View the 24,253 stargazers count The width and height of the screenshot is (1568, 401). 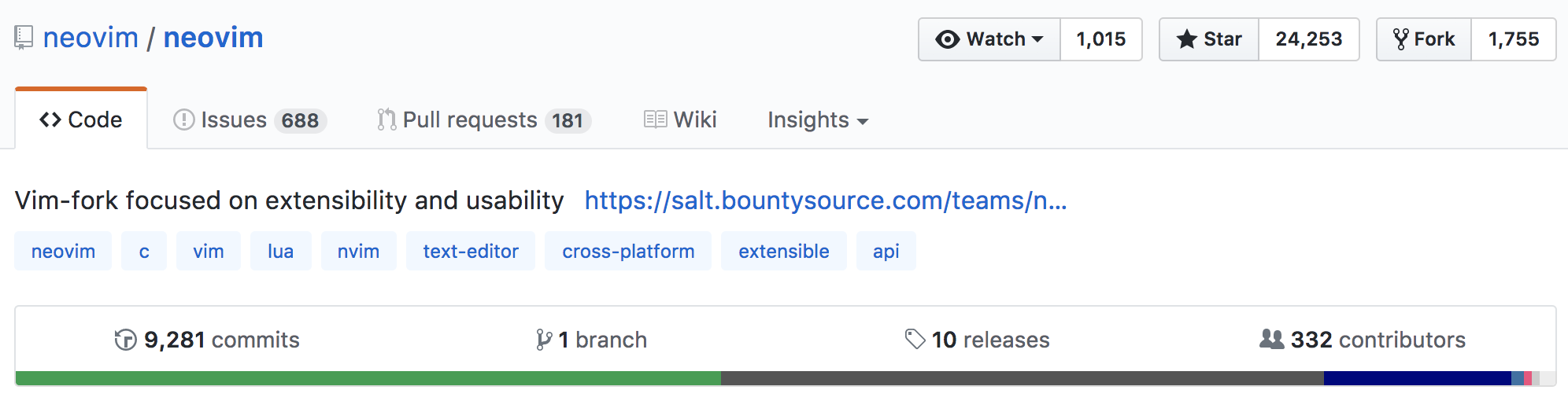1309,39
